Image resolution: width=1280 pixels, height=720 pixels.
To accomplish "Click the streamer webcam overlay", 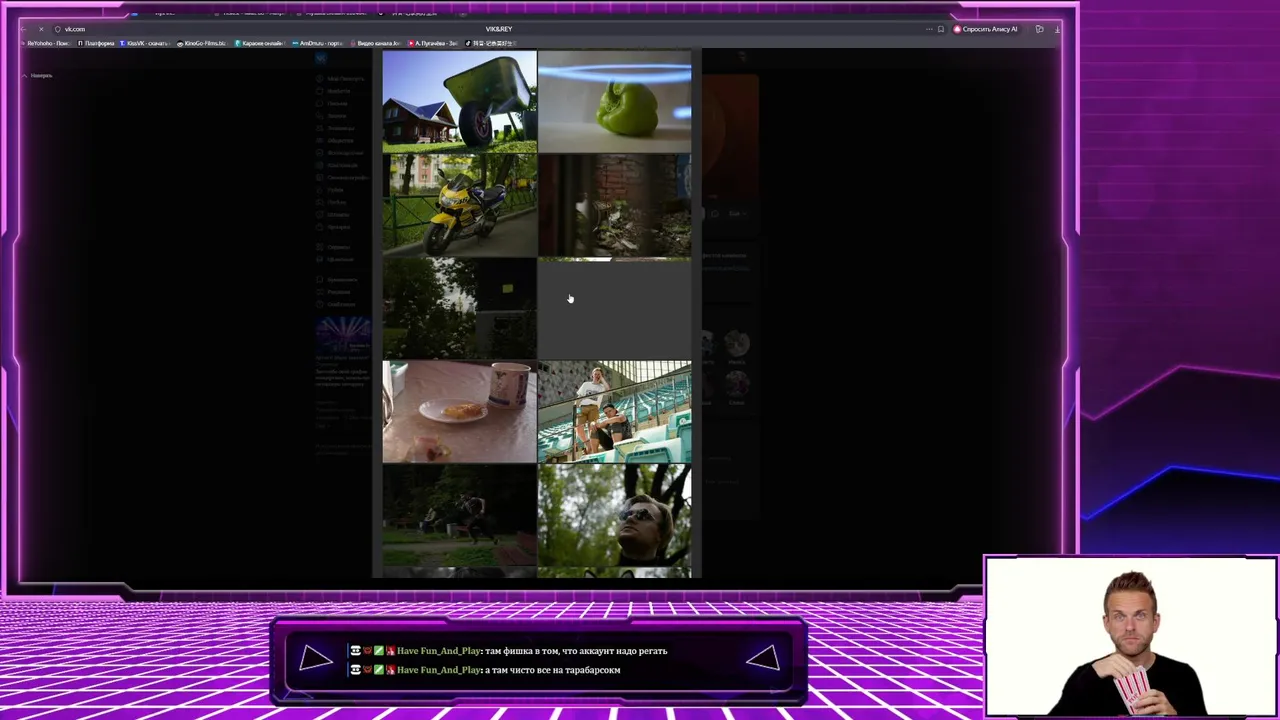I will tap(1131, 637).
